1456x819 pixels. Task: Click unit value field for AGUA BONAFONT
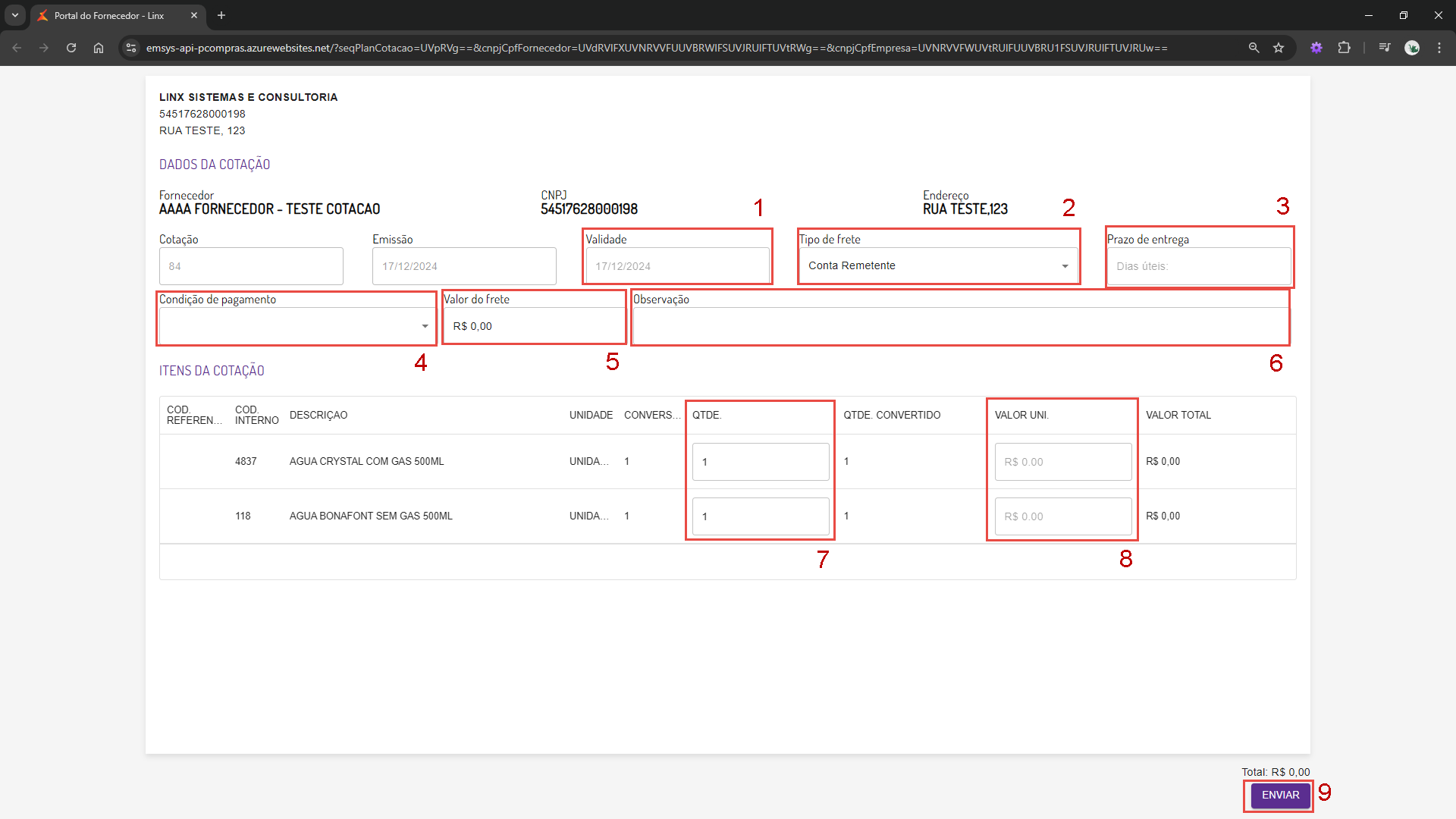pyautogui.click(x=1062, y=516)
